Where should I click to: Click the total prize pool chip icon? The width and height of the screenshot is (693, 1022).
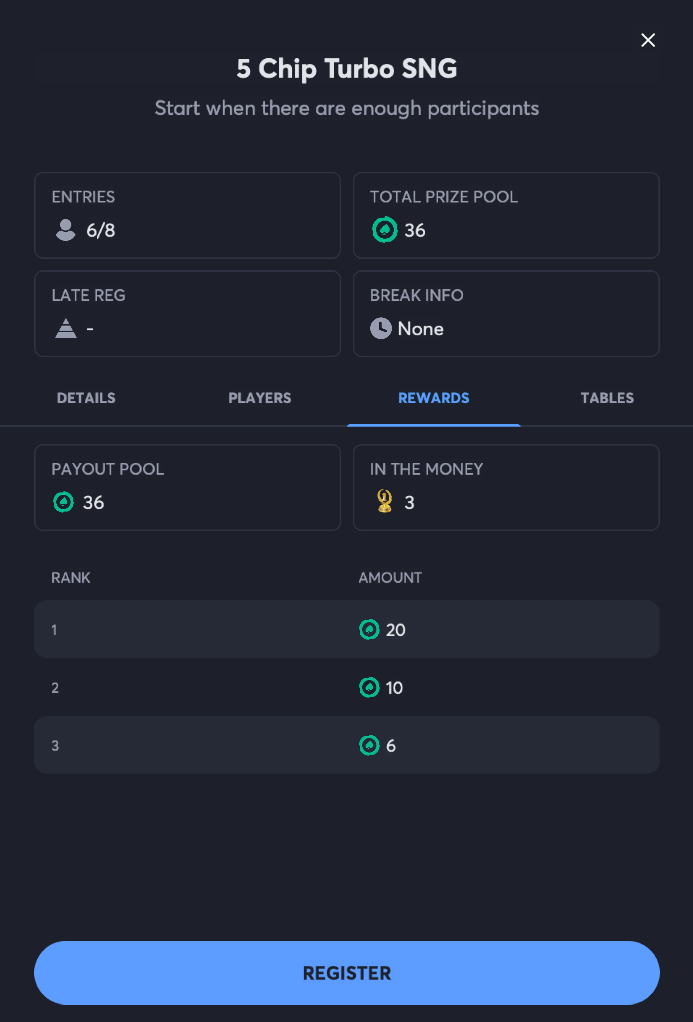(x=384, y=230)
